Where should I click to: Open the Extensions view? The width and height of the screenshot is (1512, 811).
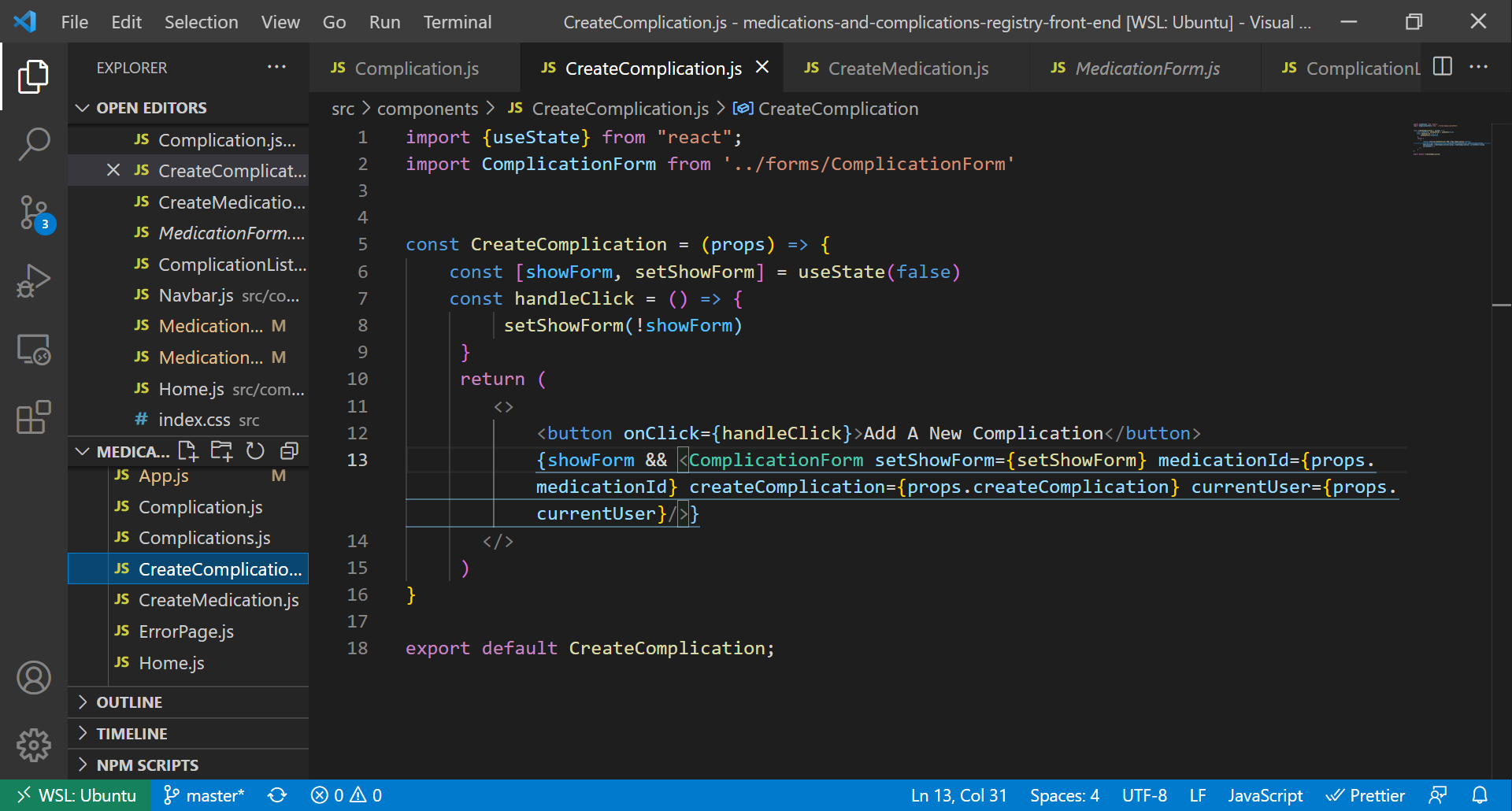pyautogui.click(x=33, y=417)
